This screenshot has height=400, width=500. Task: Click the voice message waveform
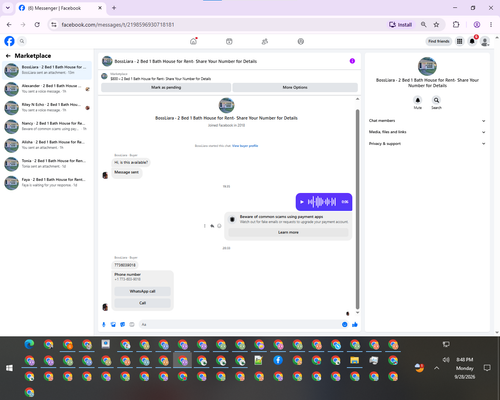click(322, 202)
